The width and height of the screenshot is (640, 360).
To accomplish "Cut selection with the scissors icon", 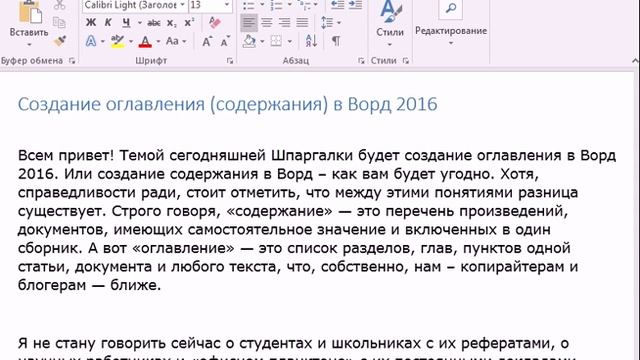I will (x=60, y=5).
